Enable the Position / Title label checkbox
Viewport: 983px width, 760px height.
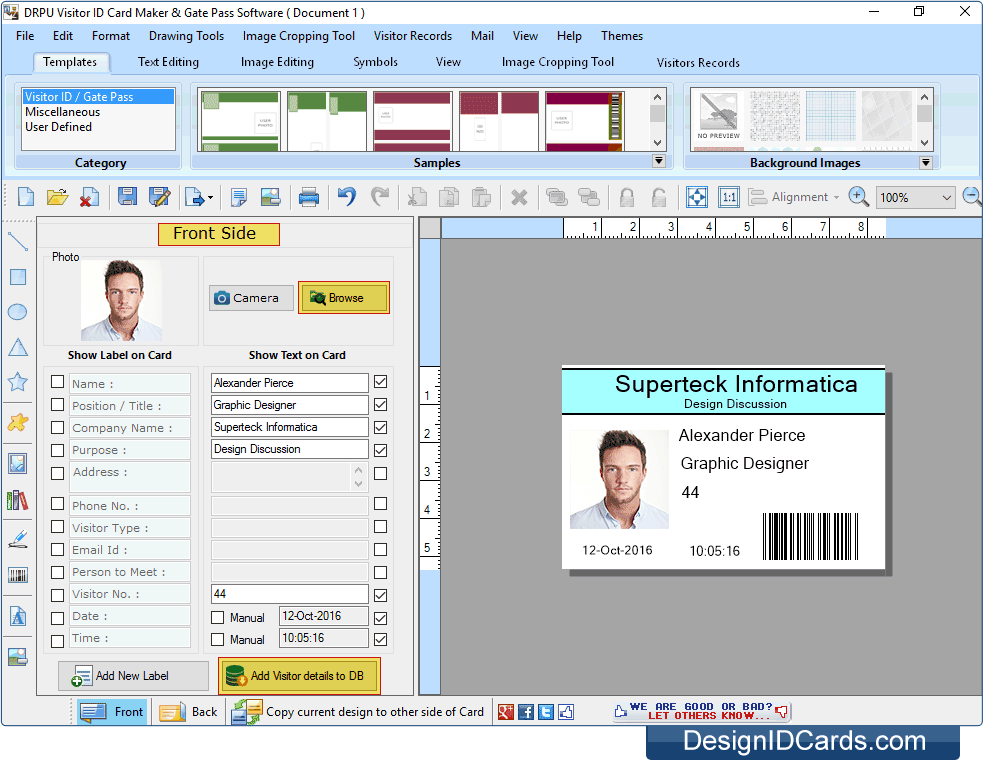(58, 404)
